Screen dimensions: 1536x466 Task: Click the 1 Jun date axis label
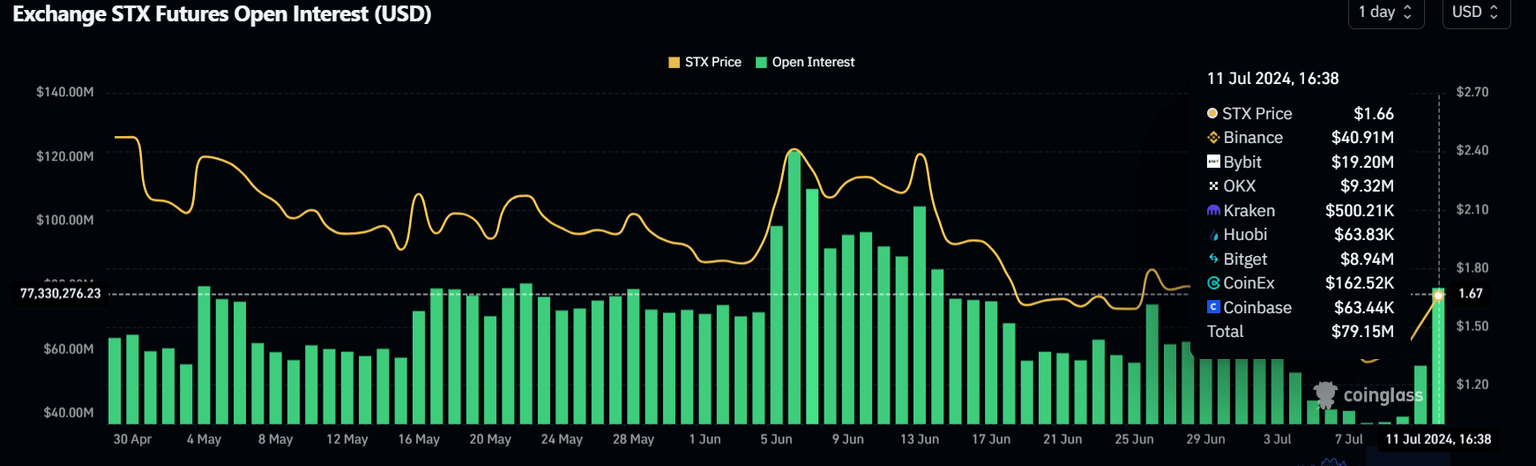(x=705, y=440)
